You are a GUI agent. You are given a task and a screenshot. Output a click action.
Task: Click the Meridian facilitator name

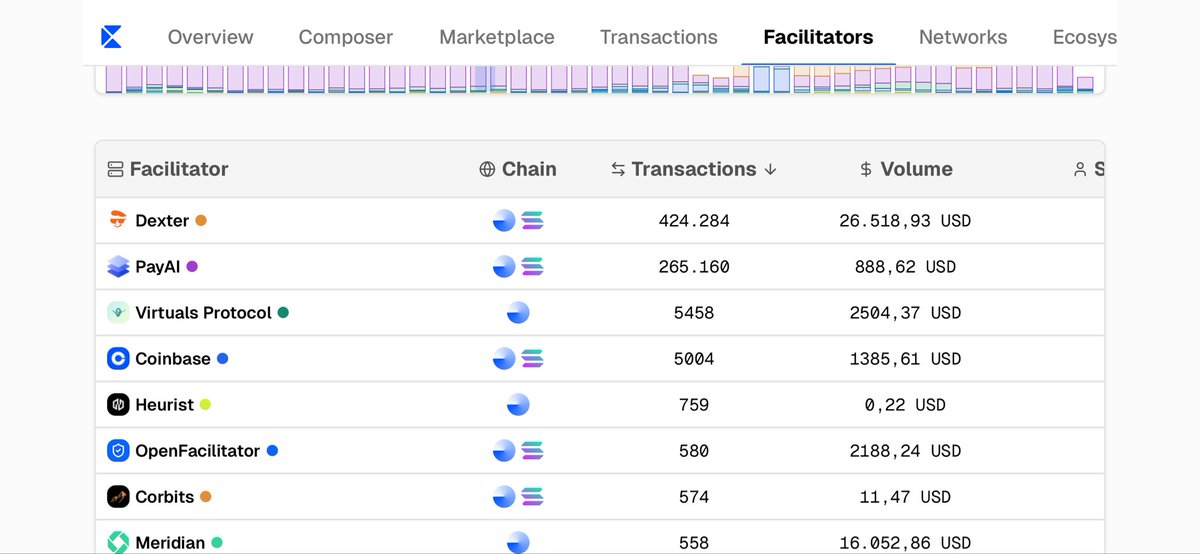click(x=170, y=543)
